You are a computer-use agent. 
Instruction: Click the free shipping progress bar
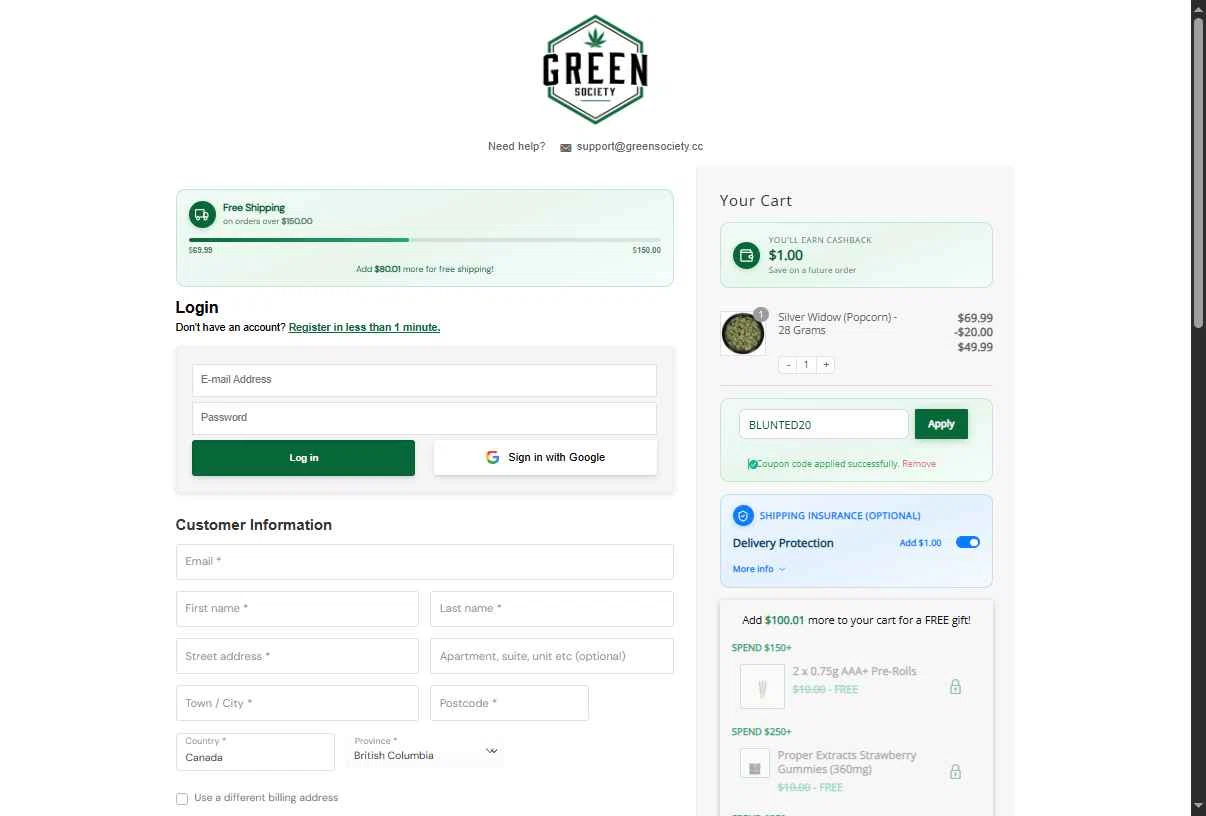click(424, 240)
